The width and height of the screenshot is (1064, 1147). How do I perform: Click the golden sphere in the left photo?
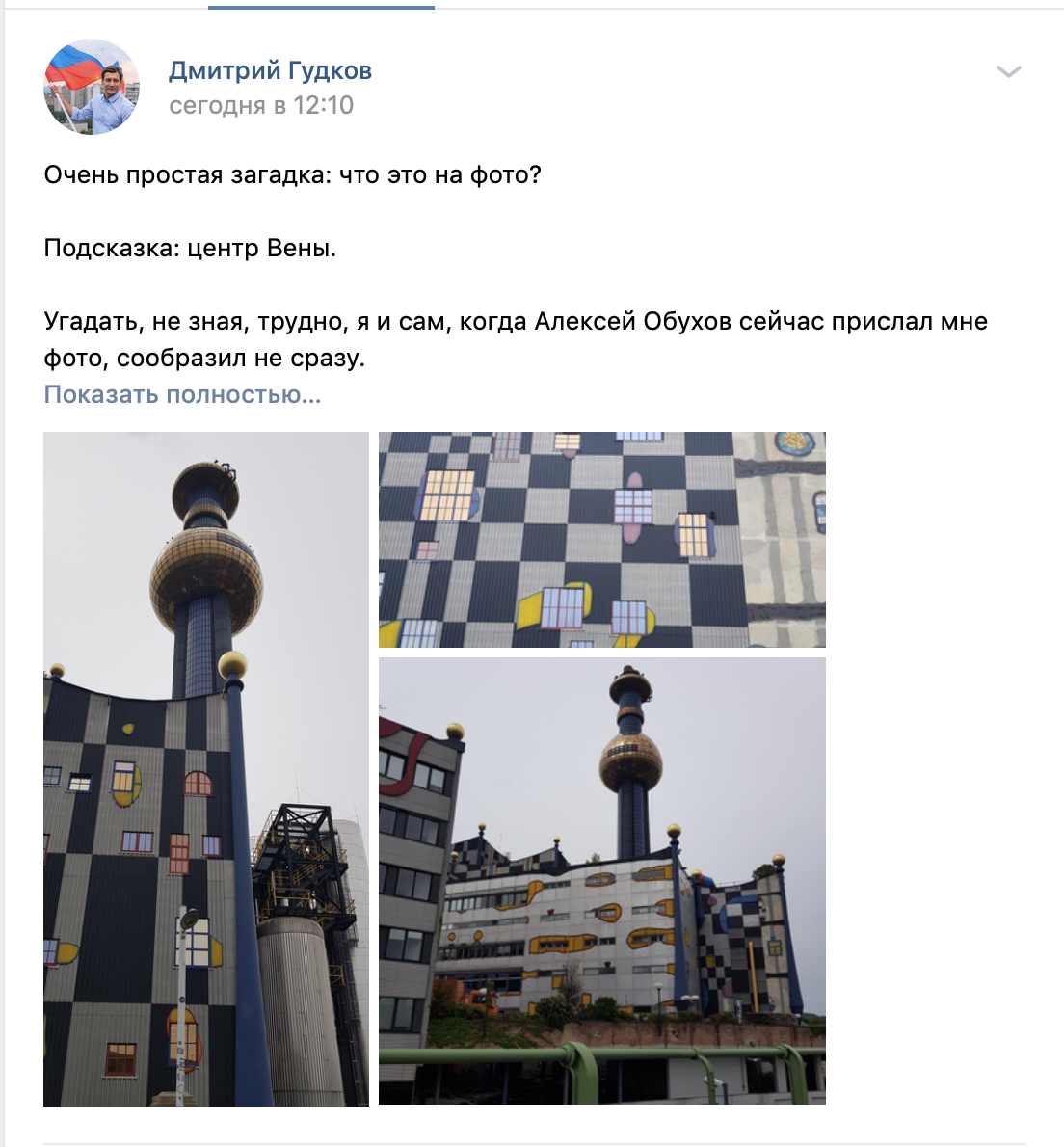(x=205, y=580)
